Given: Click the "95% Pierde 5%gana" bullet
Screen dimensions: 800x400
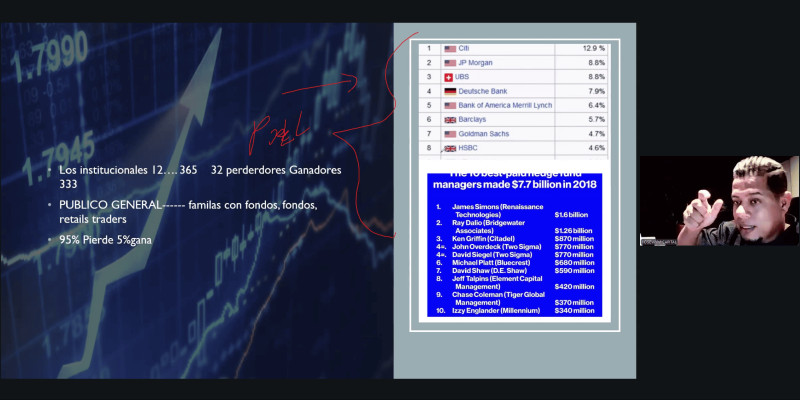Looking at the screenshot, I should 108,240.
